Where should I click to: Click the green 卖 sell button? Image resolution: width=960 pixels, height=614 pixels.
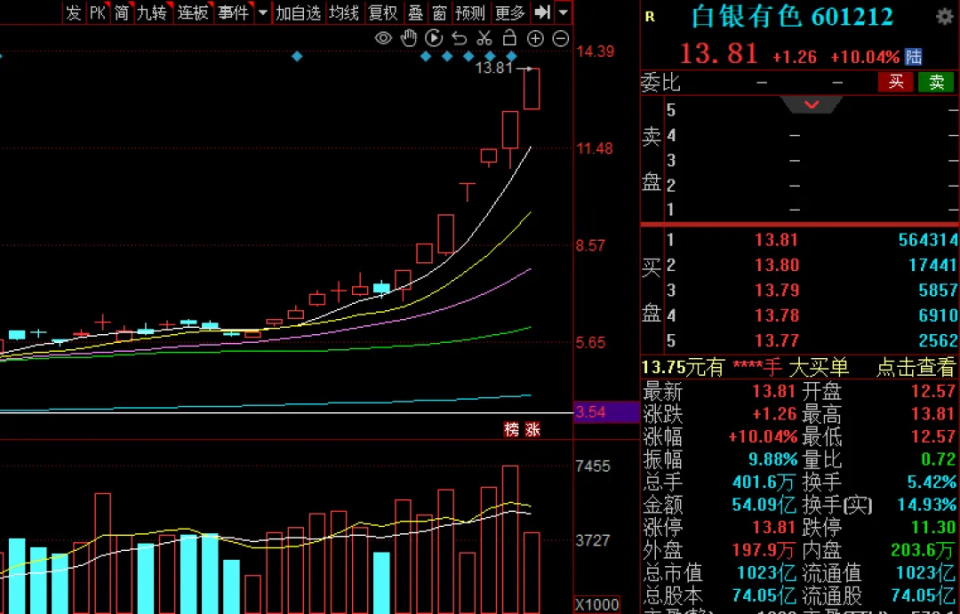tap(936, 82)
